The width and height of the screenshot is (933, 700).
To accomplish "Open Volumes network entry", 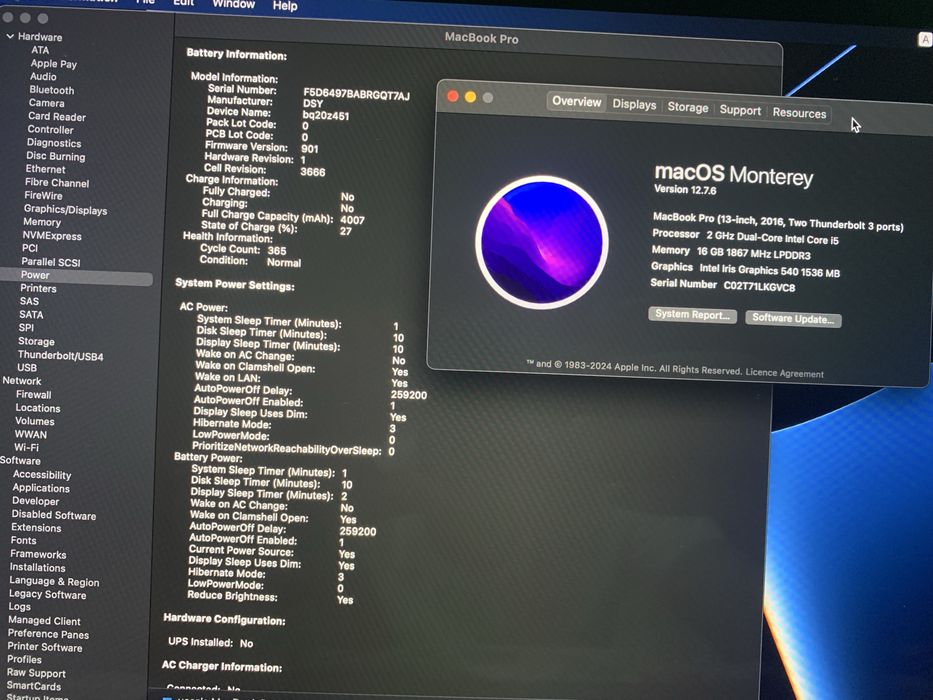I will click(x=35, y=421).
